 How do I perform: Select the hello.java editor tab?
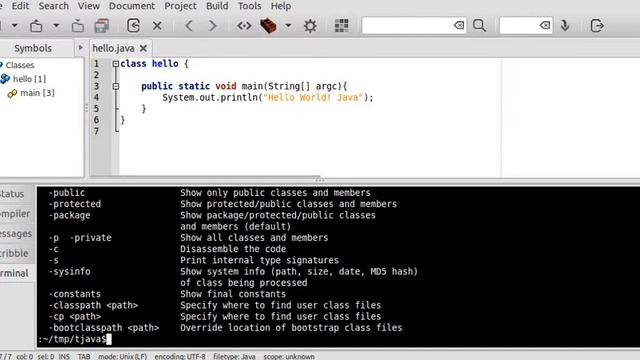(113, 48)
